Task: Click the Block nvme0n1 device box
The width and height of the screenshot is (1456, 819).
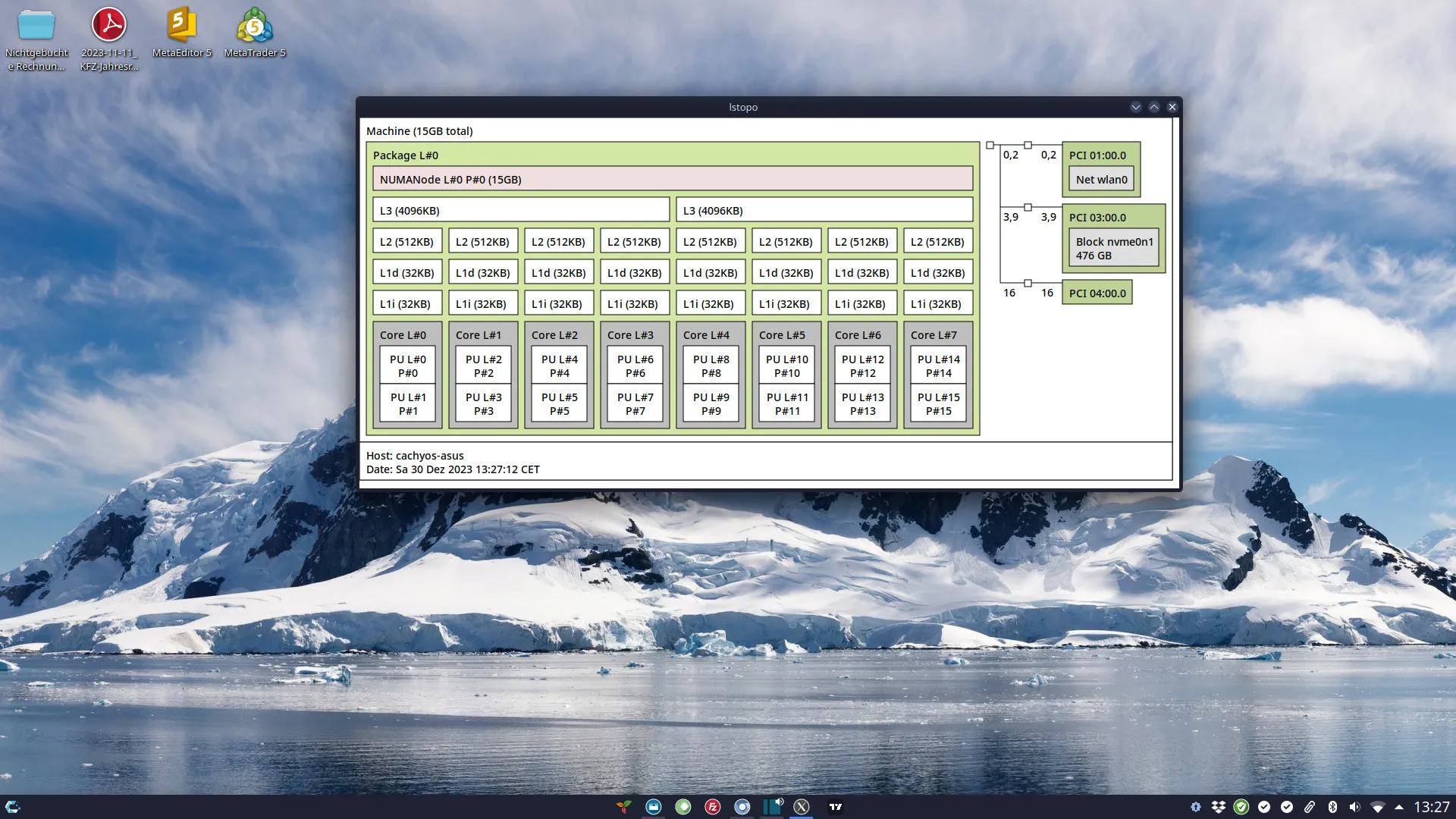Action: [x=1113, y=248]
